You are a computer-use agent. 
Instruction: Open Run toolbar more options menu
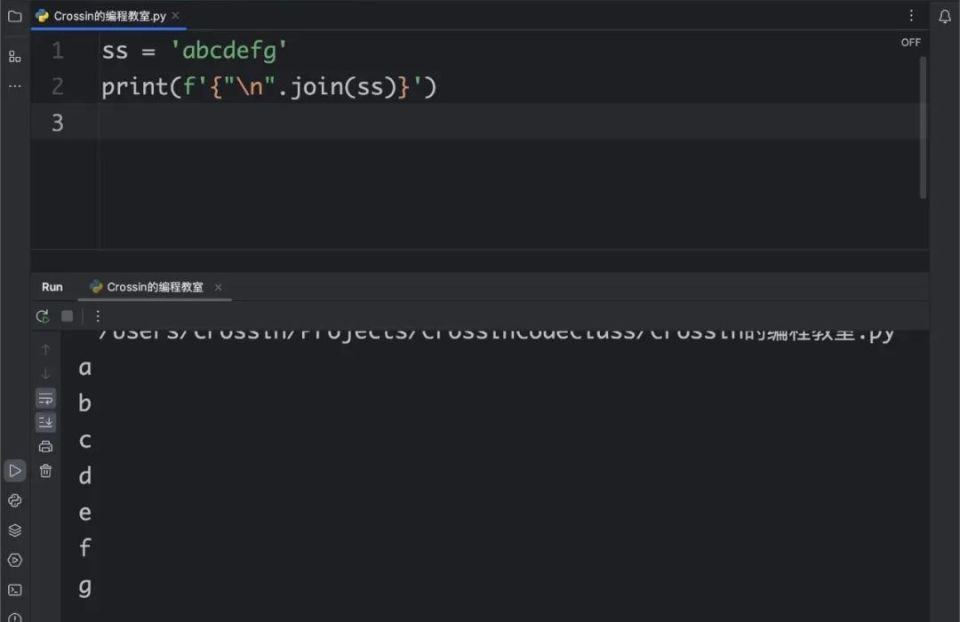pyautogui.click(x=97, y=317)
